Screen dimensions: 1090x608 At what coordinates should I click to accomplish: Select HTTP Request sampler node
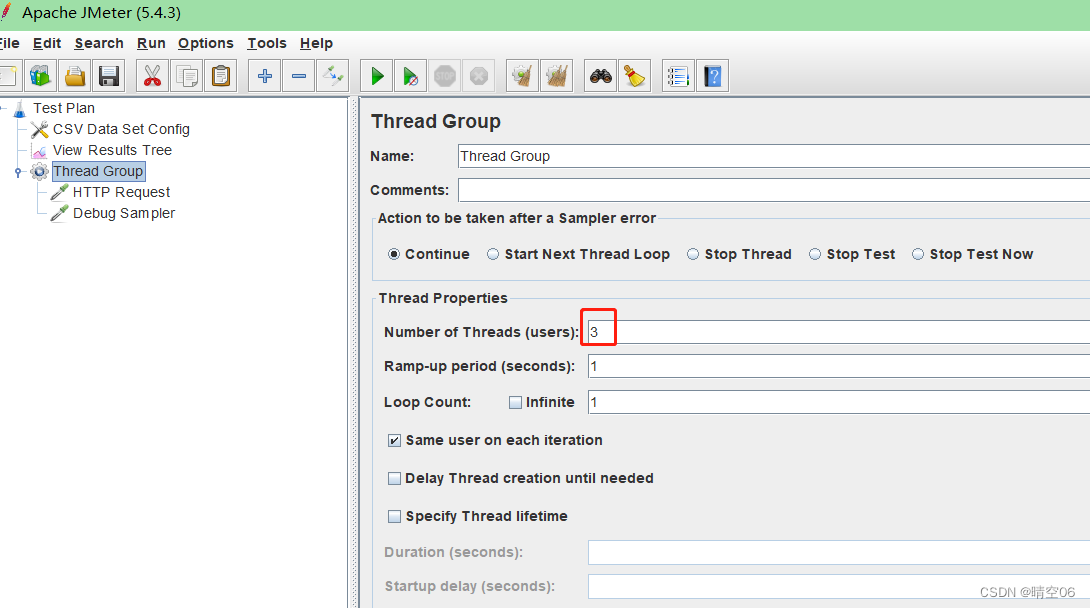tap(121, 192)
